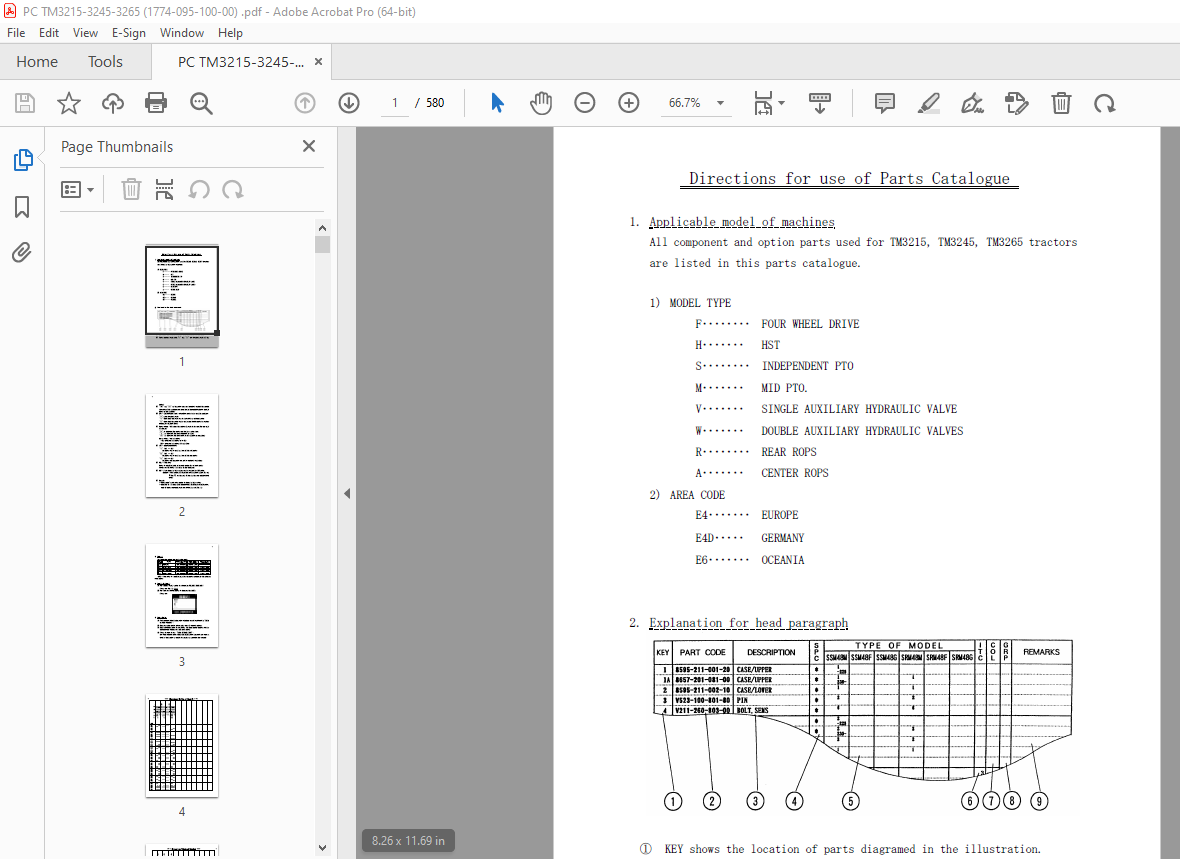Select the PC TM3215-3245 document tab
The height and width of the screenshot is (859, 1180).
coord(241,62)
